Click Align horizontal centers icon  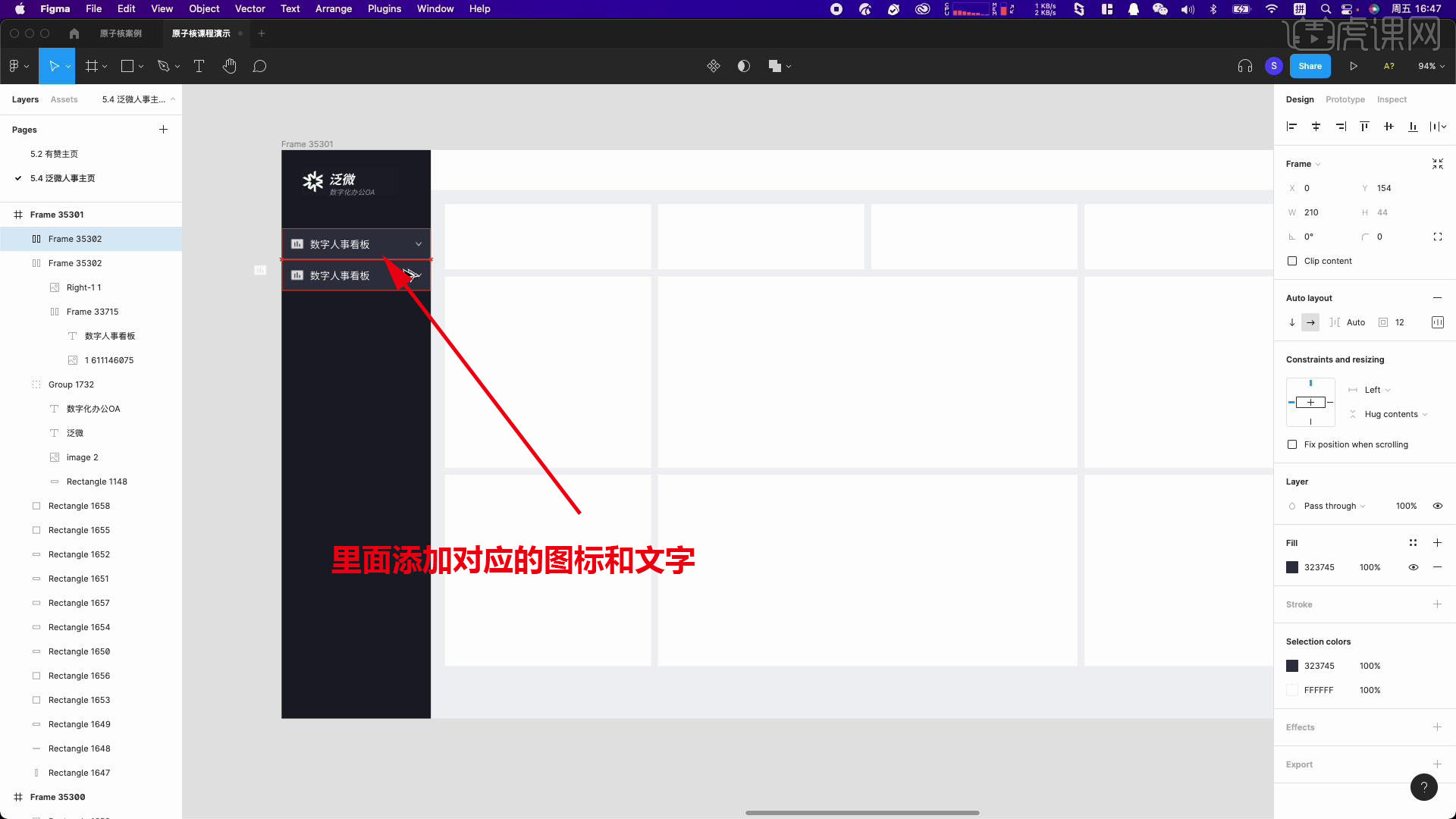(1316, 127)
